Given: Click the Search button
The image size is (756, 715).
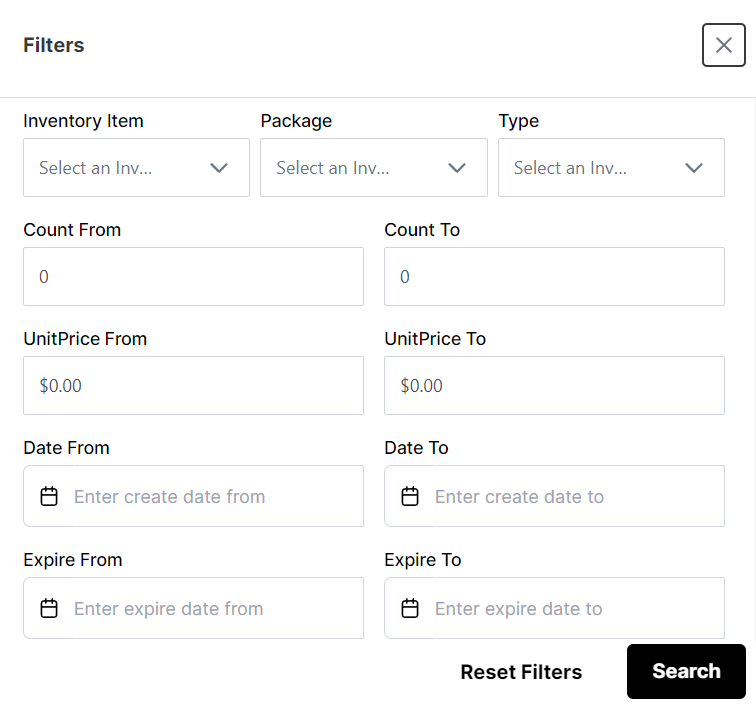Looking at the screenshot, I should tap(686, 671).
